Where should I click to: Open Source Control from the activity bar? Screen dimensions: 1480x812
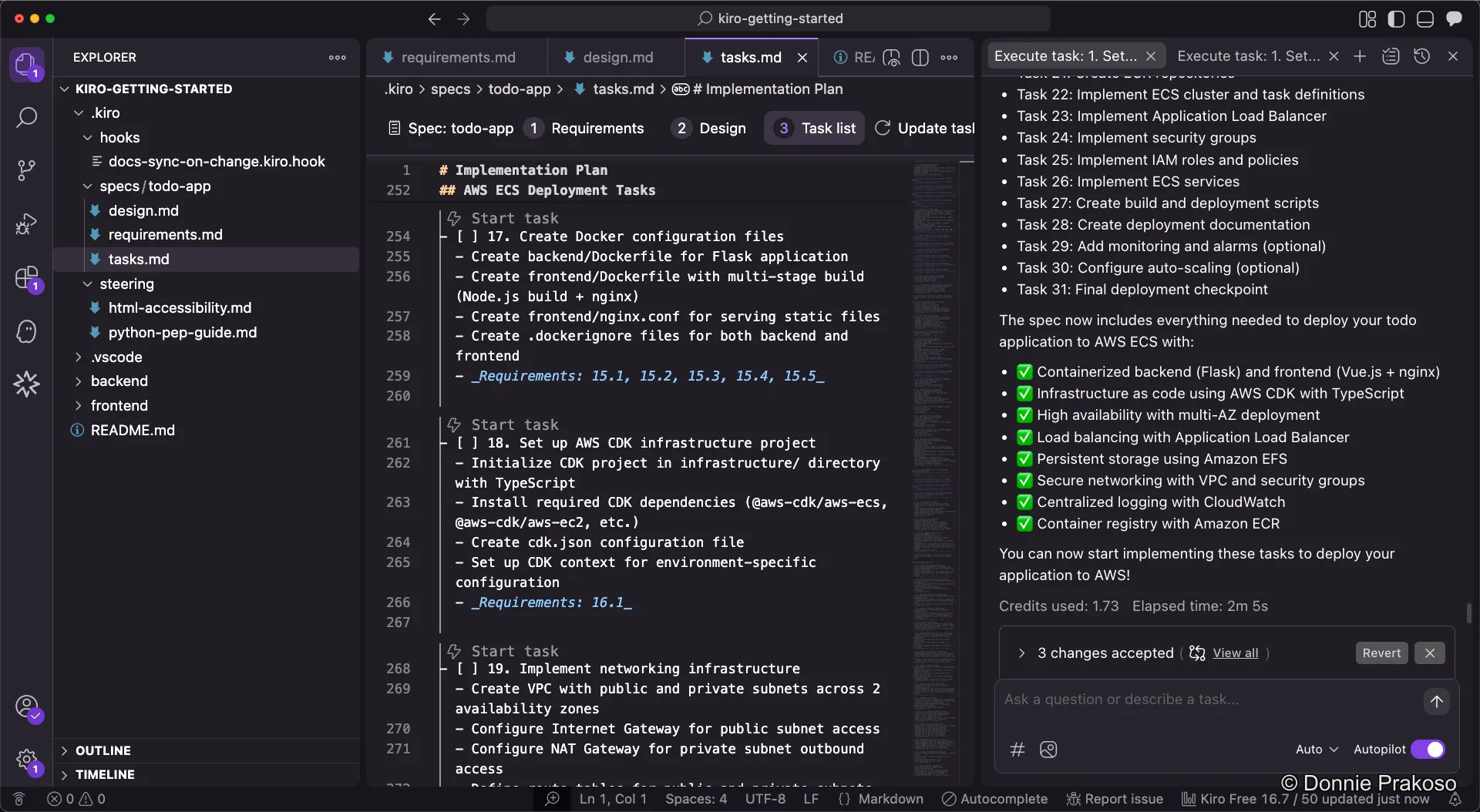click(x=27, y=169)
